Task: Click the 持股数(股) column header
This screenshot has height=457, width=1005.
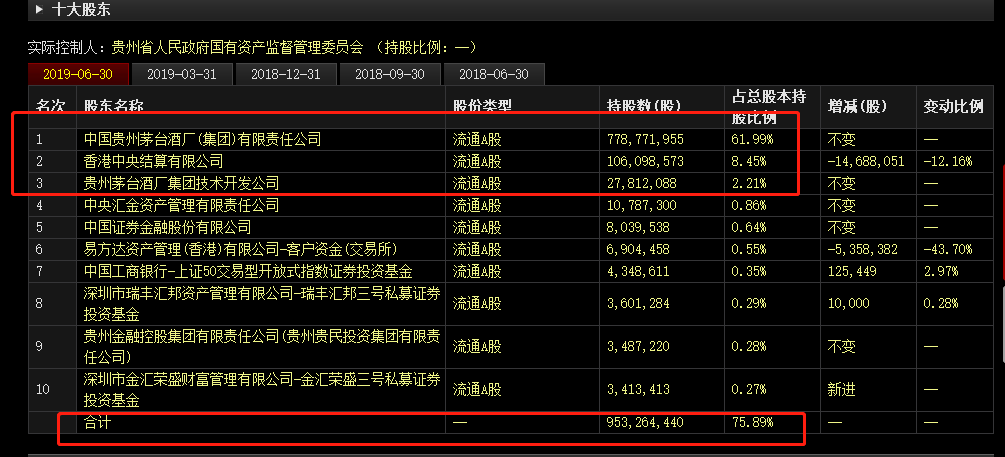Action: (x=644, y=106)
